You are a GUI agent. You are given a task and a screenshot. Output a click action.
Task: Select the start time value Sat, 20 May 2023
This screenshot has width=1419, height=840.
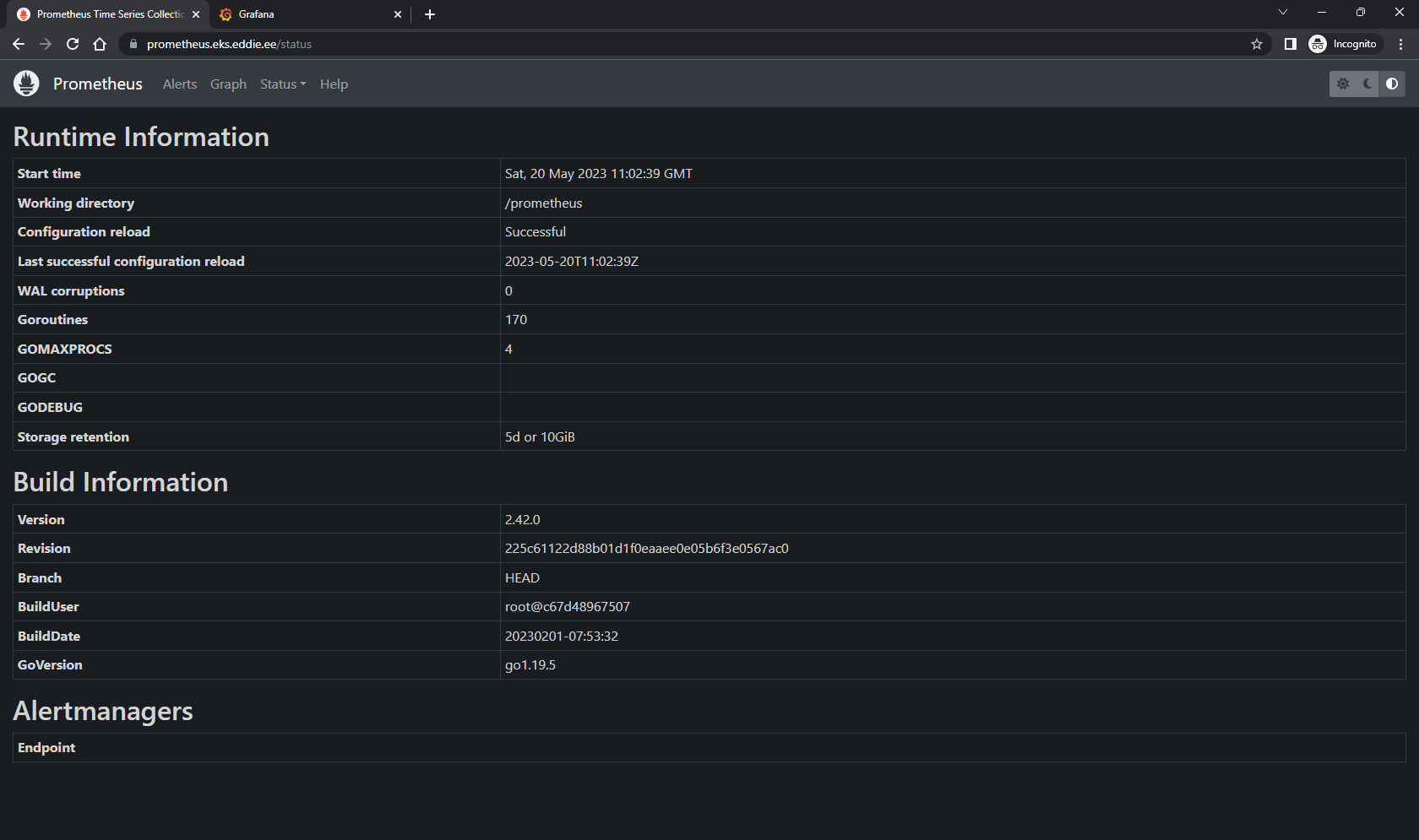[x=599, y=174]
